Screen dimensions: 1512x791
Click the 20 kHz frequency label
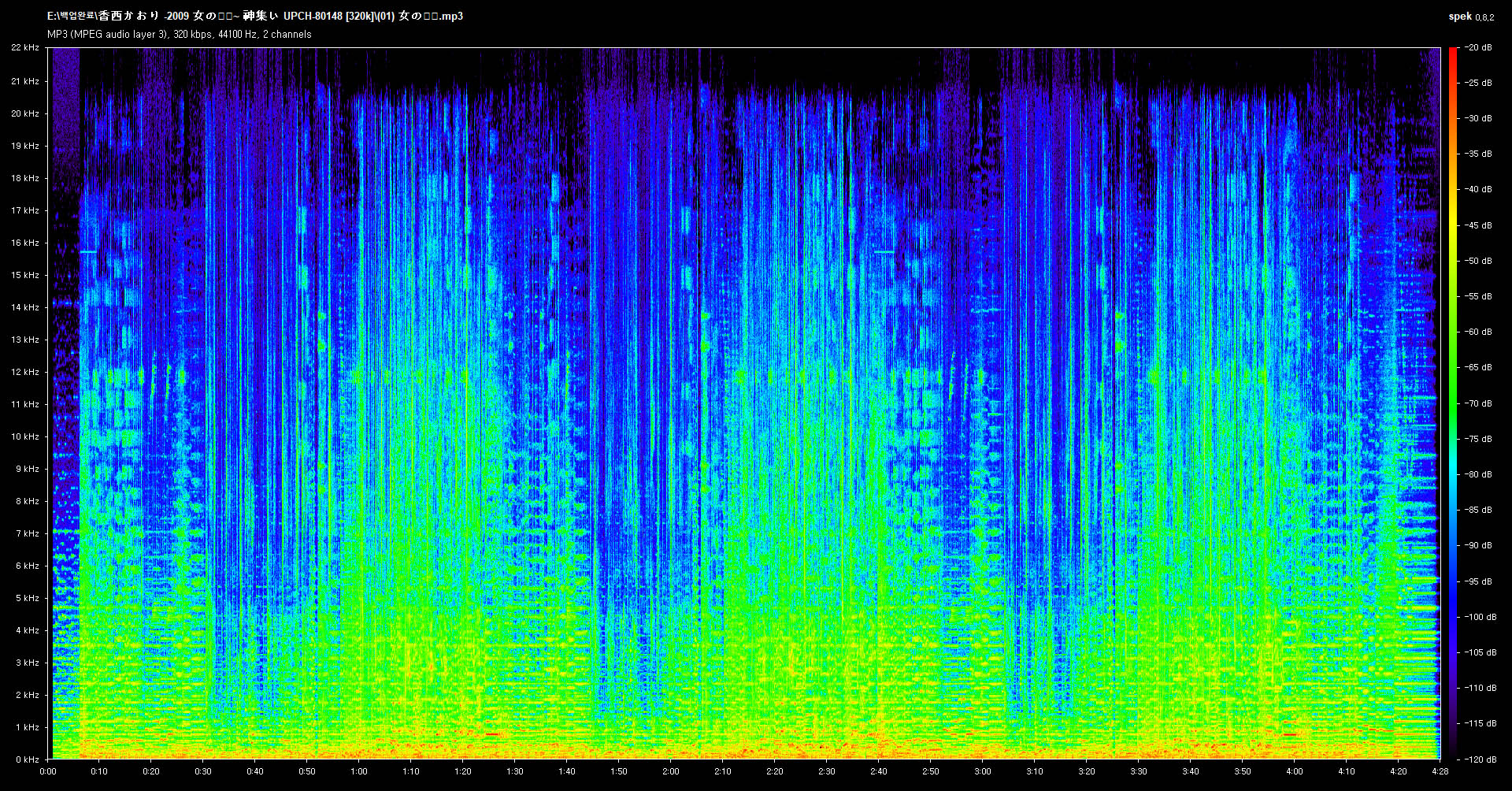click(x=25, y=113)
